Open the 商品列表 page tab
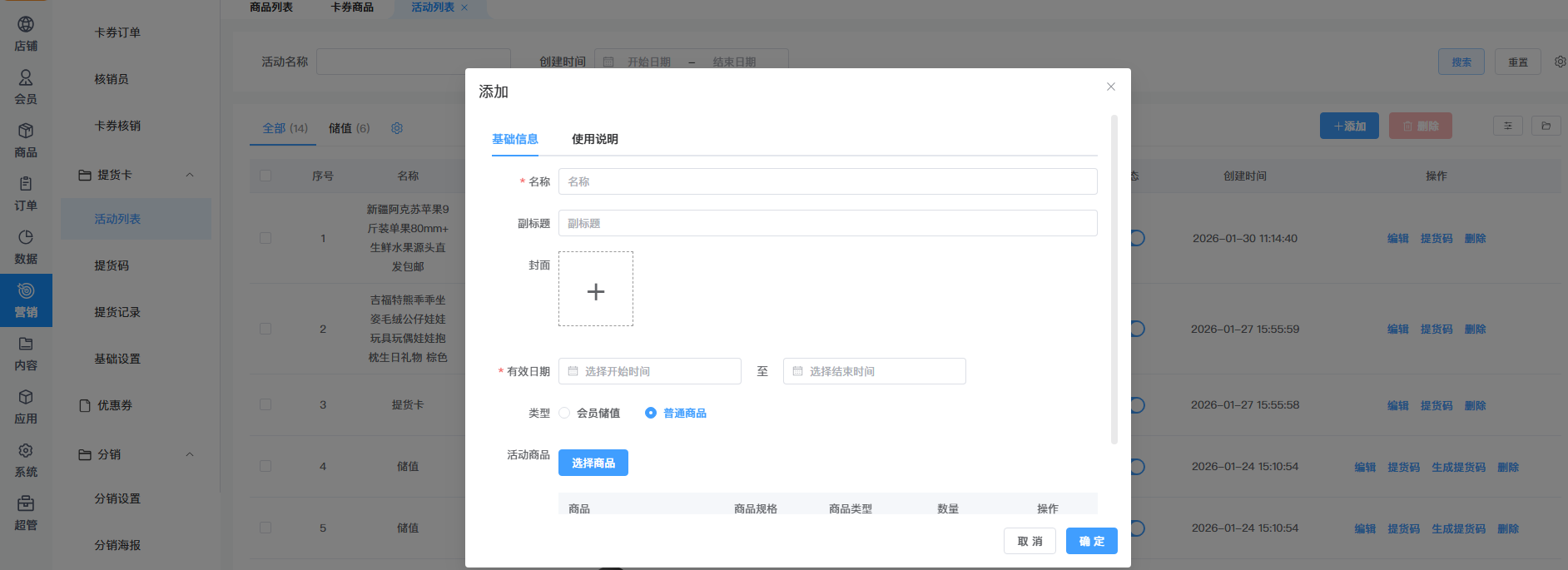1568x570 pixels. [271, 7]
